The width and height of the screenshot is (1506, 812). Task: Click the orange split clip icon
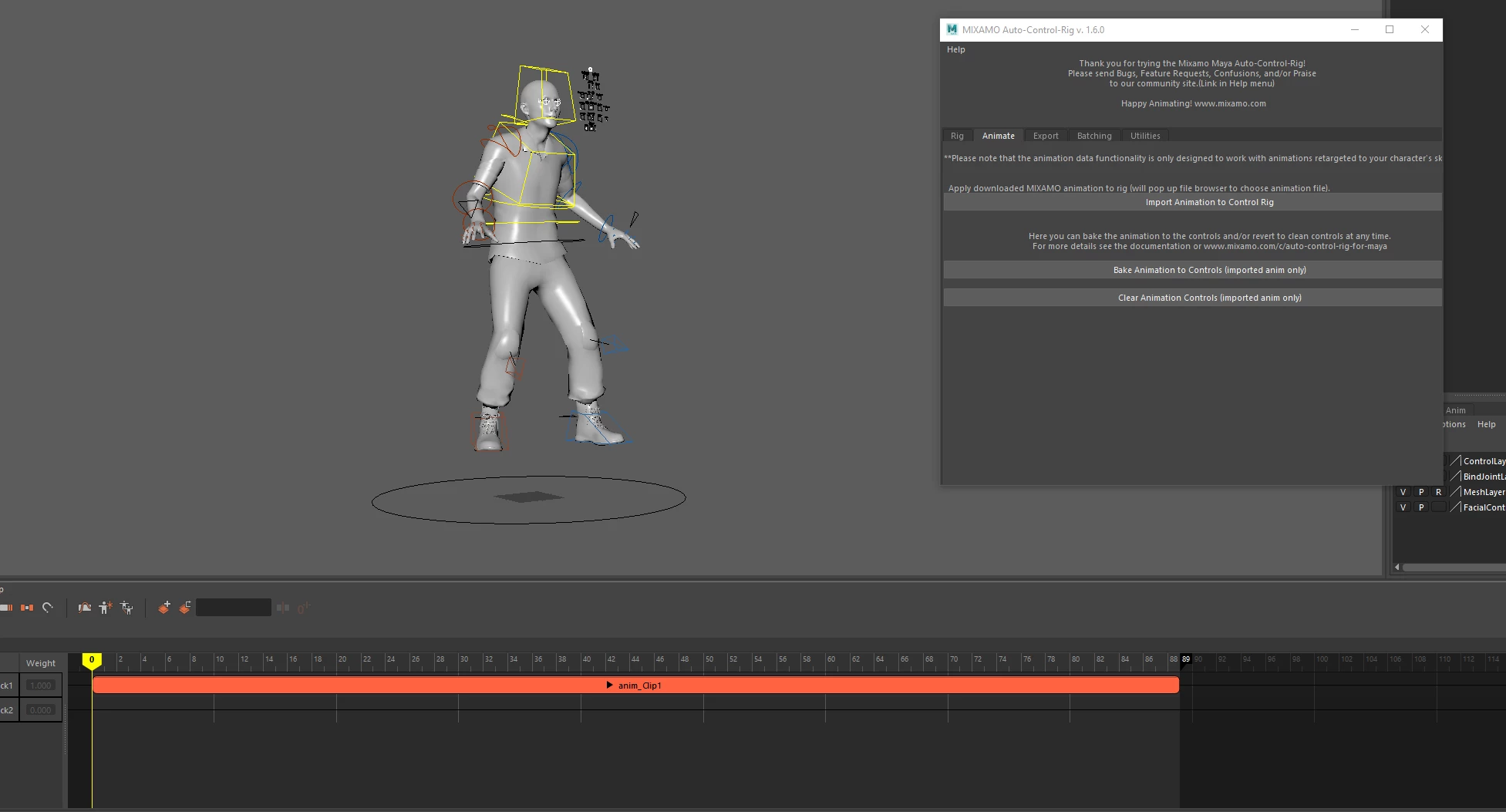(x=27, y=608)
